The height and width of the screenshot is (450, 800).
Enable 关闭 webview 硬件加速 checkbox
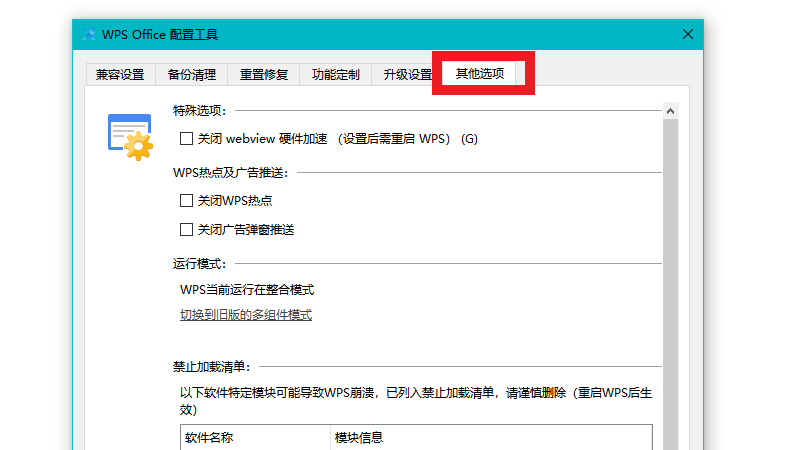(186, 139)
